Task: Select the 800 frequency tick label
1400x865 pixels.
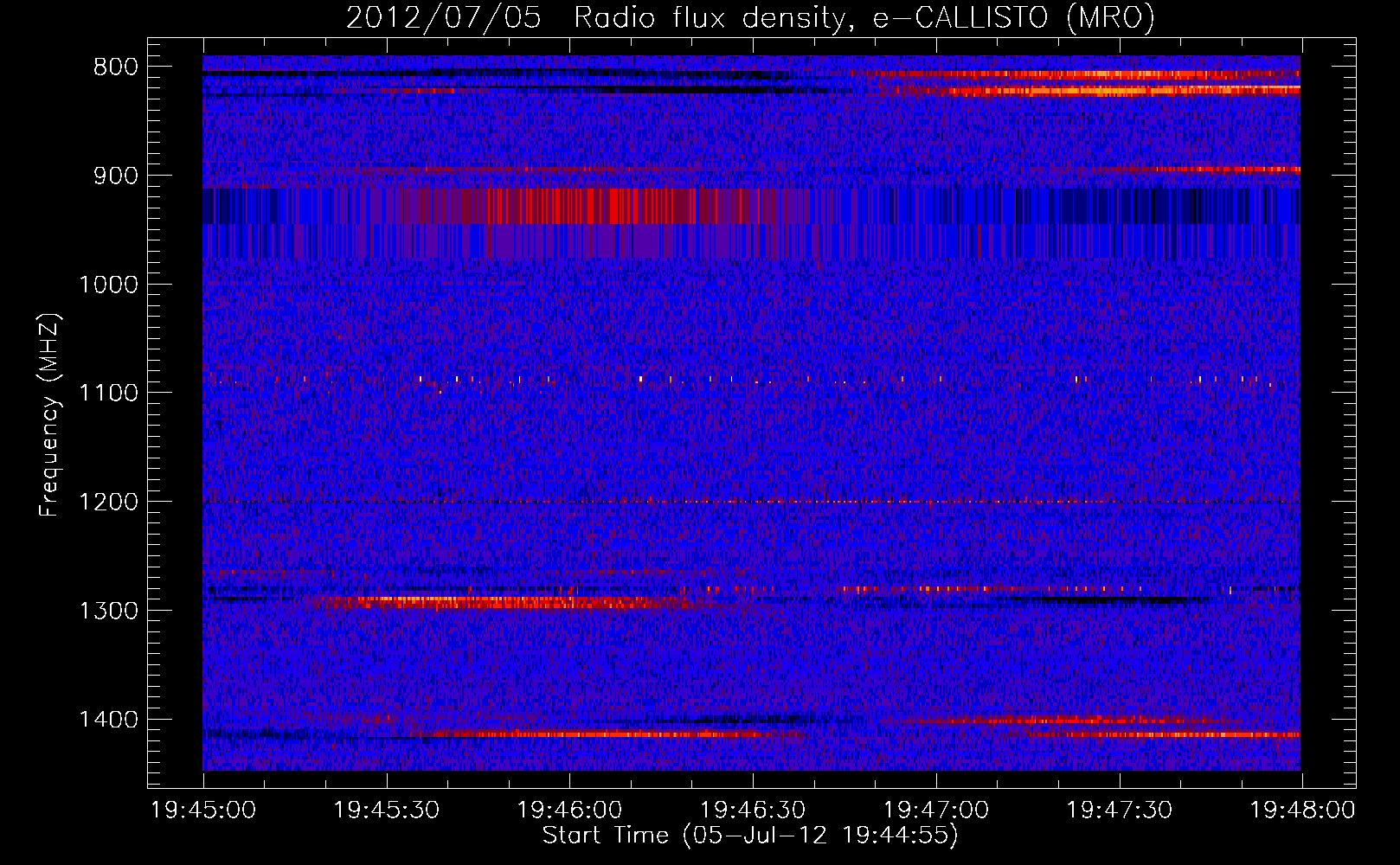Action: tap(116, 67)
